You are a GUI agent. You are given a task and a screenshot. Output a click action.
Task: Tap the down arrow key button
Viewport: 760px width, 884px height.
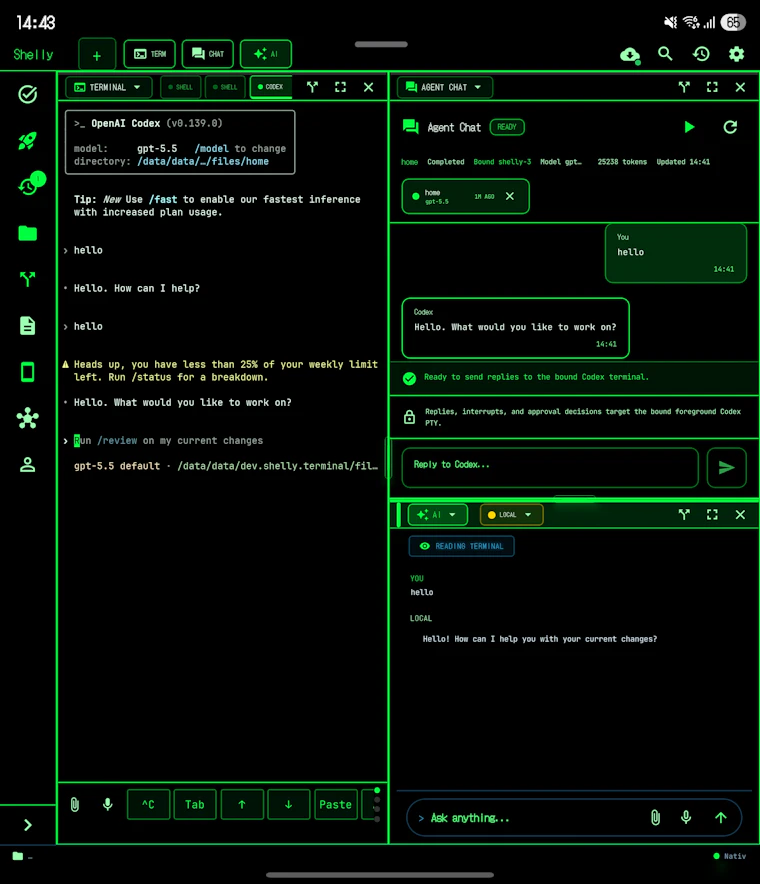(289, 805)
